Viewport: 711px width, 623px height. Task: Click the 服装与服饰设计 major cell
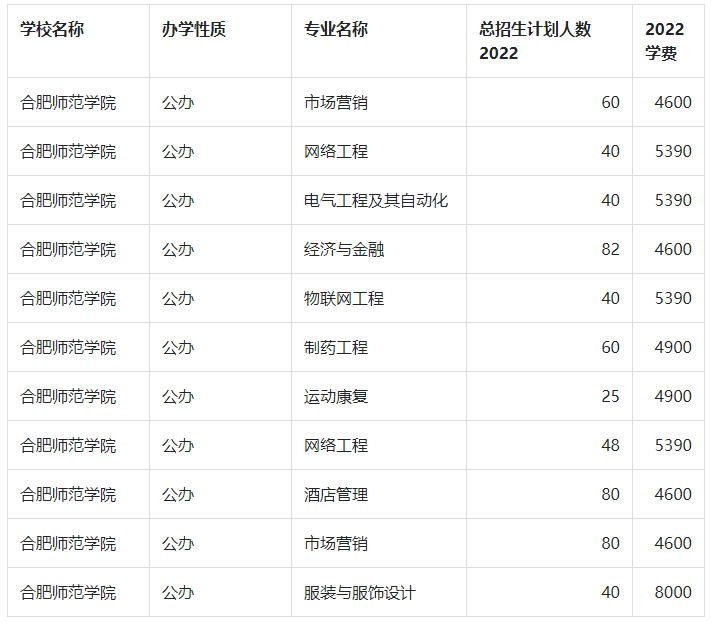click(360, 592)
